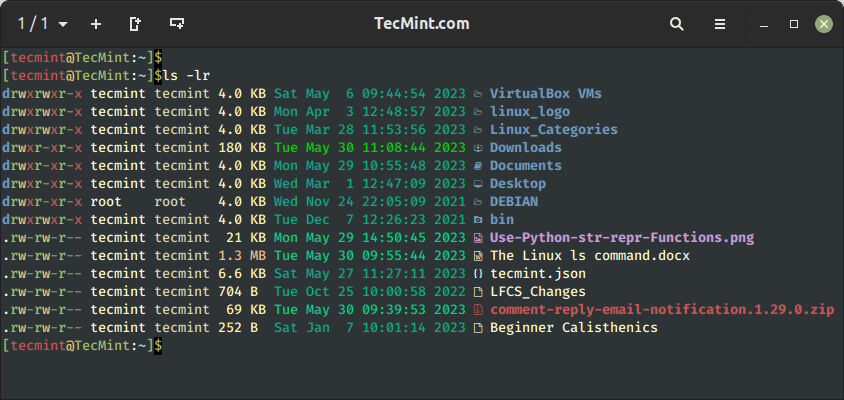Click the image file icon beside Use-Python-str-repr-Functions.png
This screenshot has width=844, height=400.
coord(477,237)
